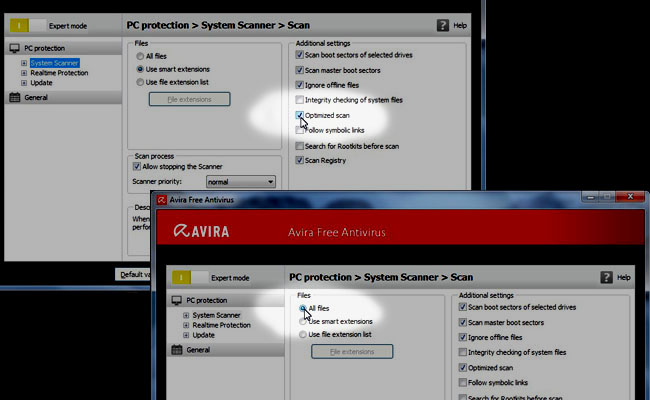
Task: Minimize the Avira Free Antivirus window
Action: (590, 196)
